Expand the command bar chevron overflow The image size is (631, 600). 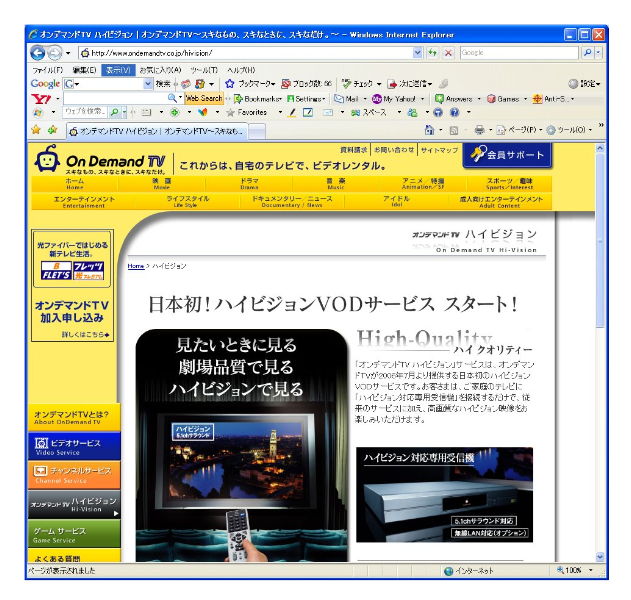click(x=601, y=126)
